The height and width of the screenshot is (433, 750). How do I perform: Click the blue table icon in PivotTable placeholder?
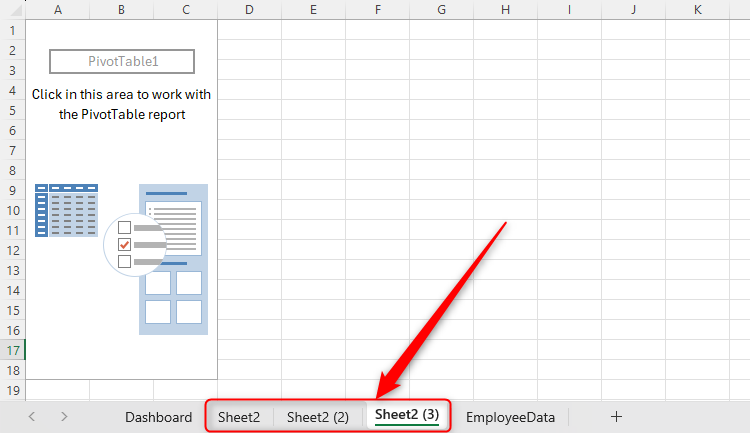pyautogui.click(x=66, y=210)
